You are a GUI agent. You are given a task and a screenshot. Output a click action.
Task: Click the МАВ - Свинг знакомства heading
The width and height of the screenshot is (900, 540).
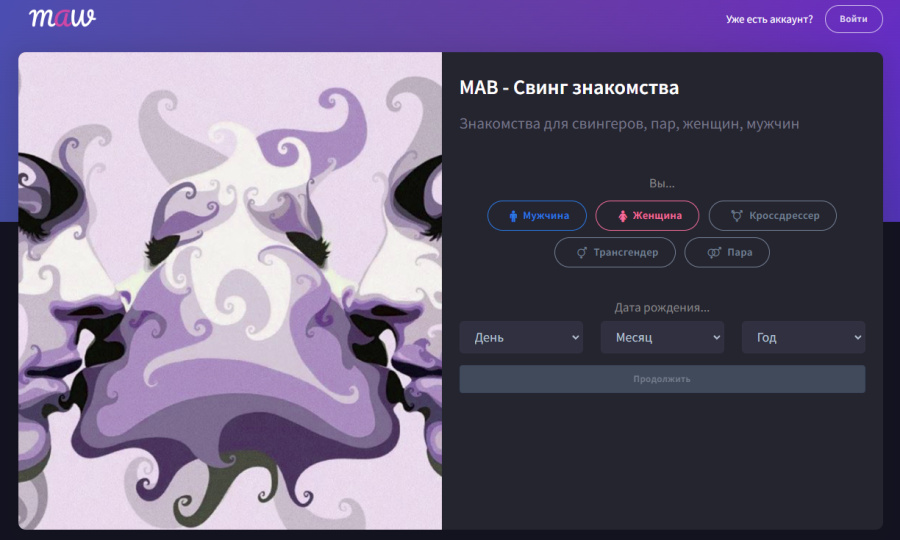click(x=569, y=88)
